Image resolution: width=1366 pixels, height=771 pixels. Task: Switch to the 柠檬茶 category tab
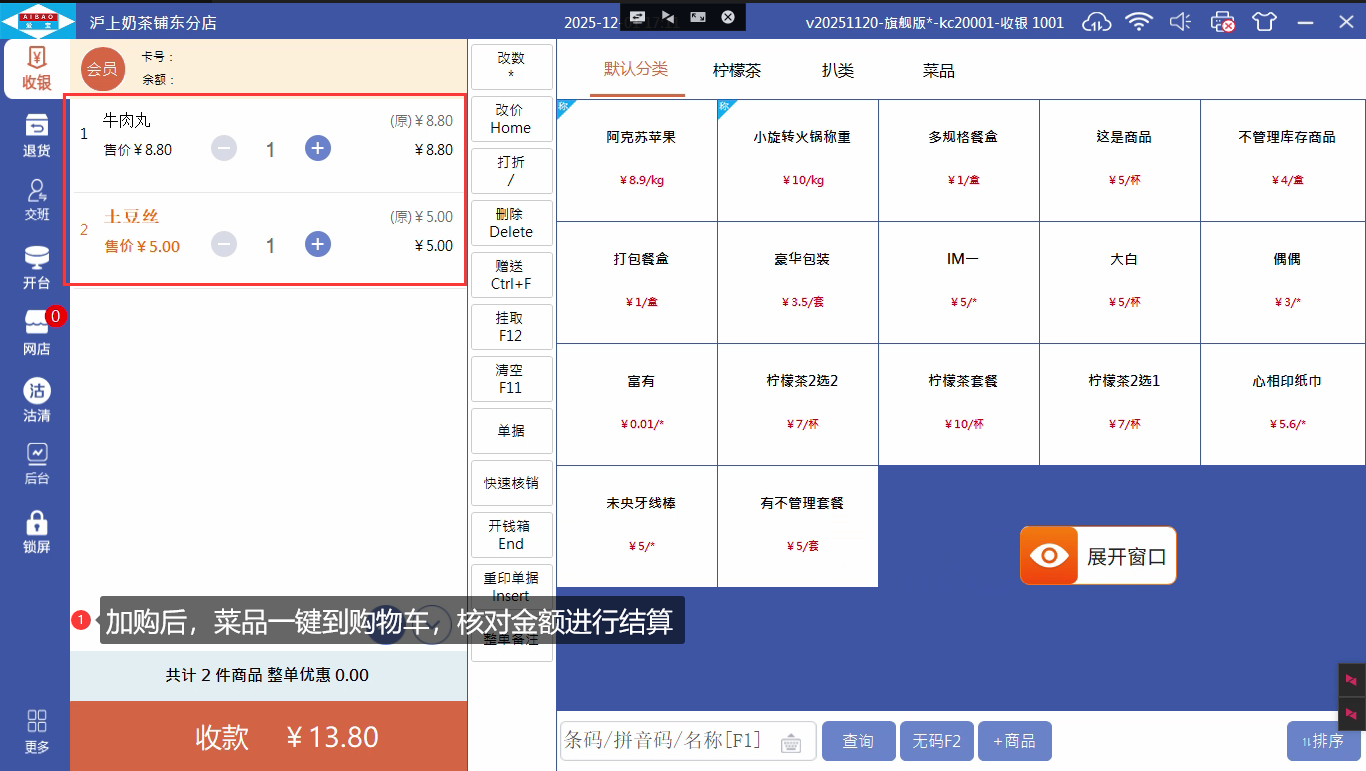737,71
